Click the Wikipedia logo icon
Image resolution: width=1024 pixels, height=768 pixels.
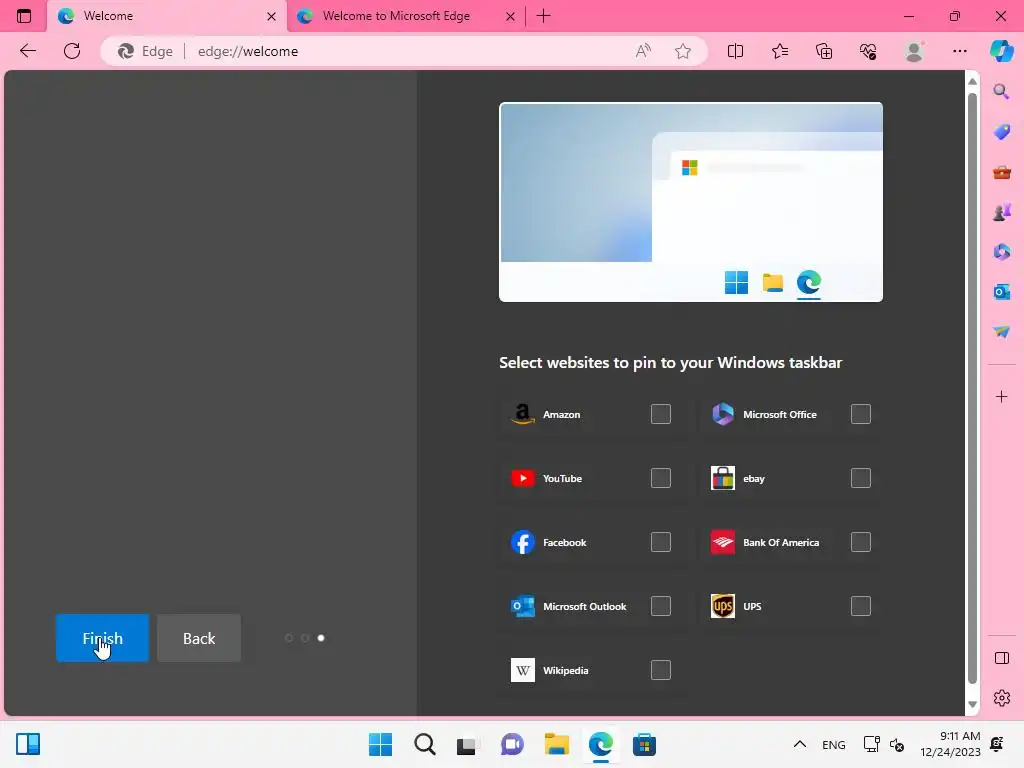pos(522,670)
